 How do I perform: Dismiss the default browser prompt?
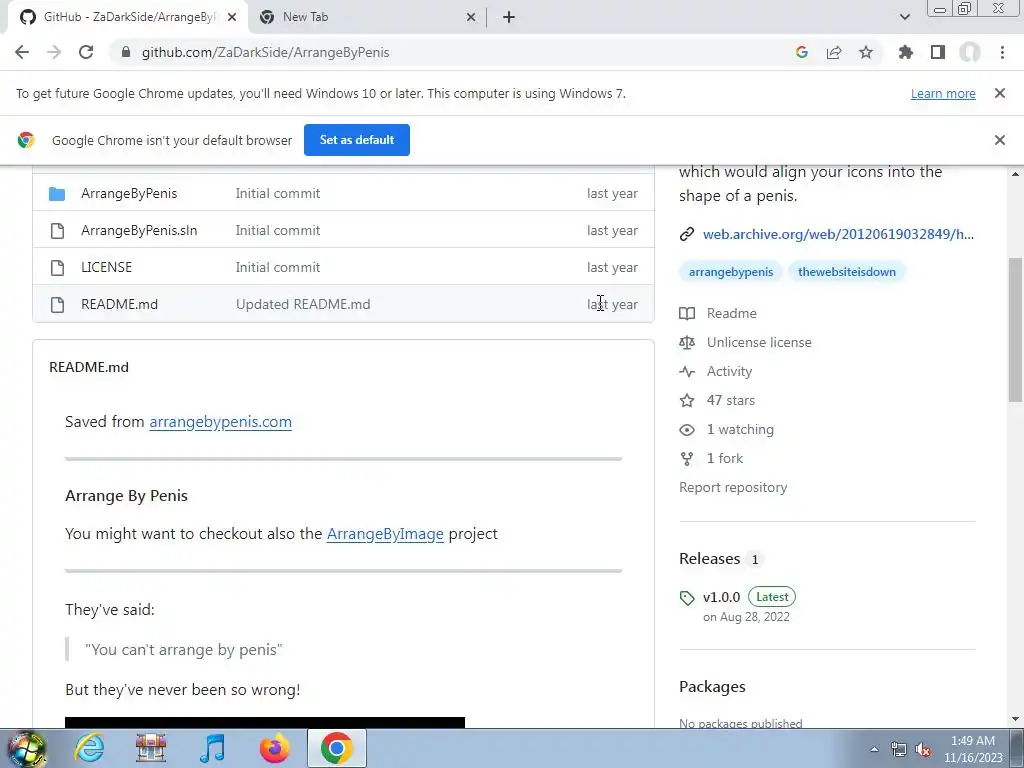point(1000,140)
